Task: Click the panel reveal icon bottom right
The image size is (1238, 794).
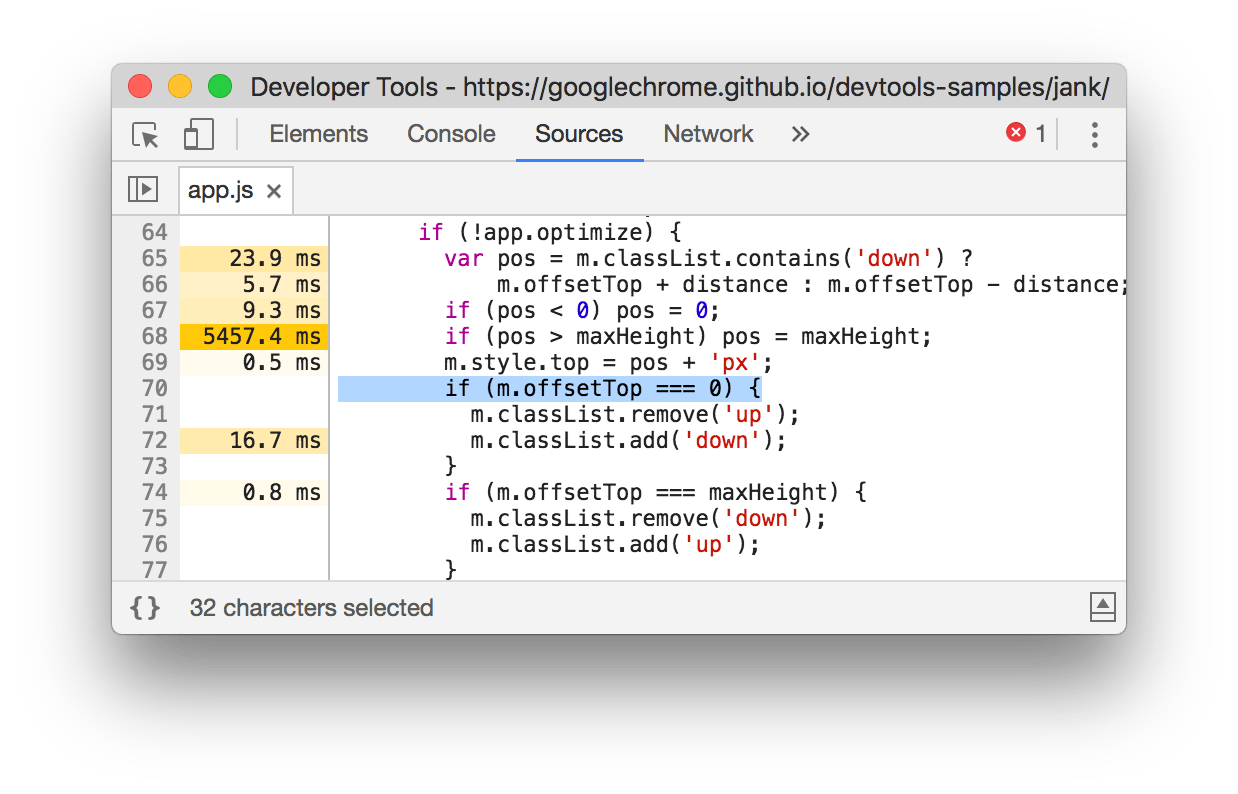Action: (1102, 607)
